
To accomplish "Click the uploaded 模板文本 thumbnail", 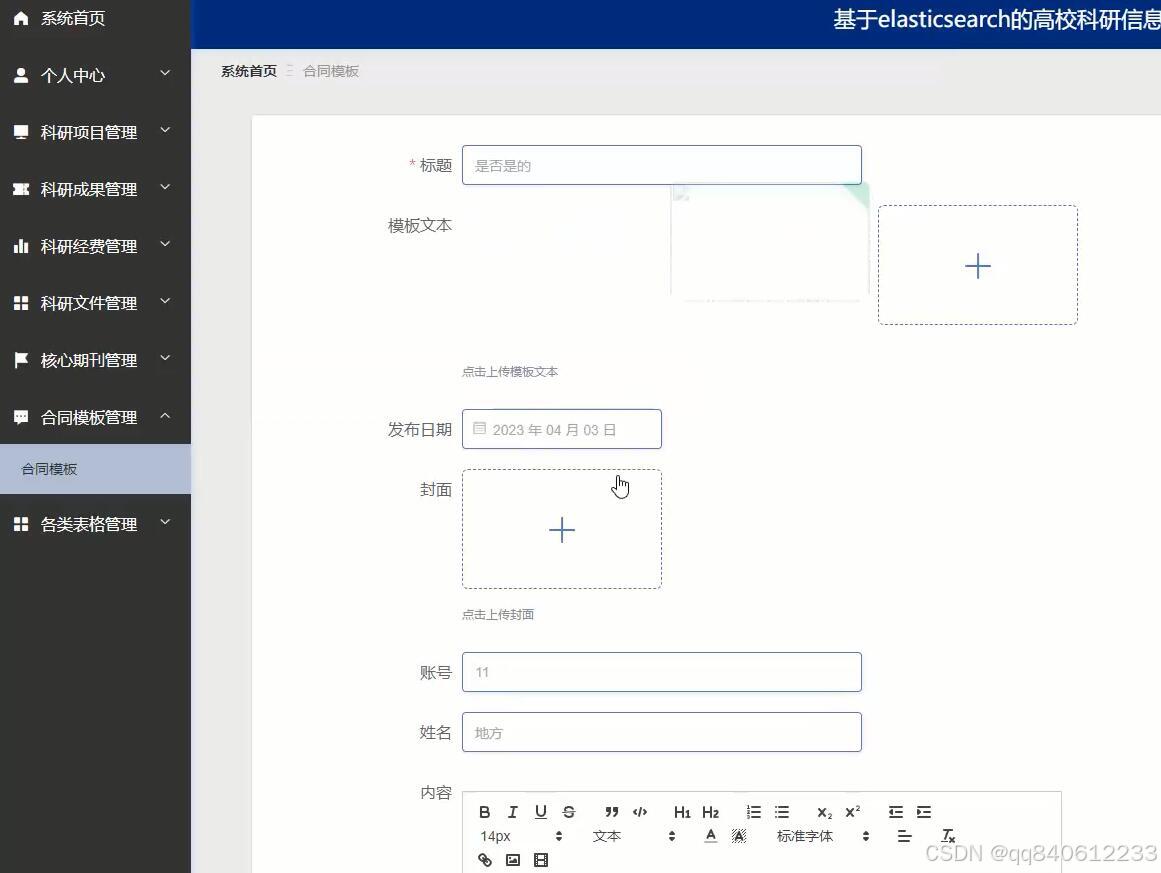I will [770, 241].
